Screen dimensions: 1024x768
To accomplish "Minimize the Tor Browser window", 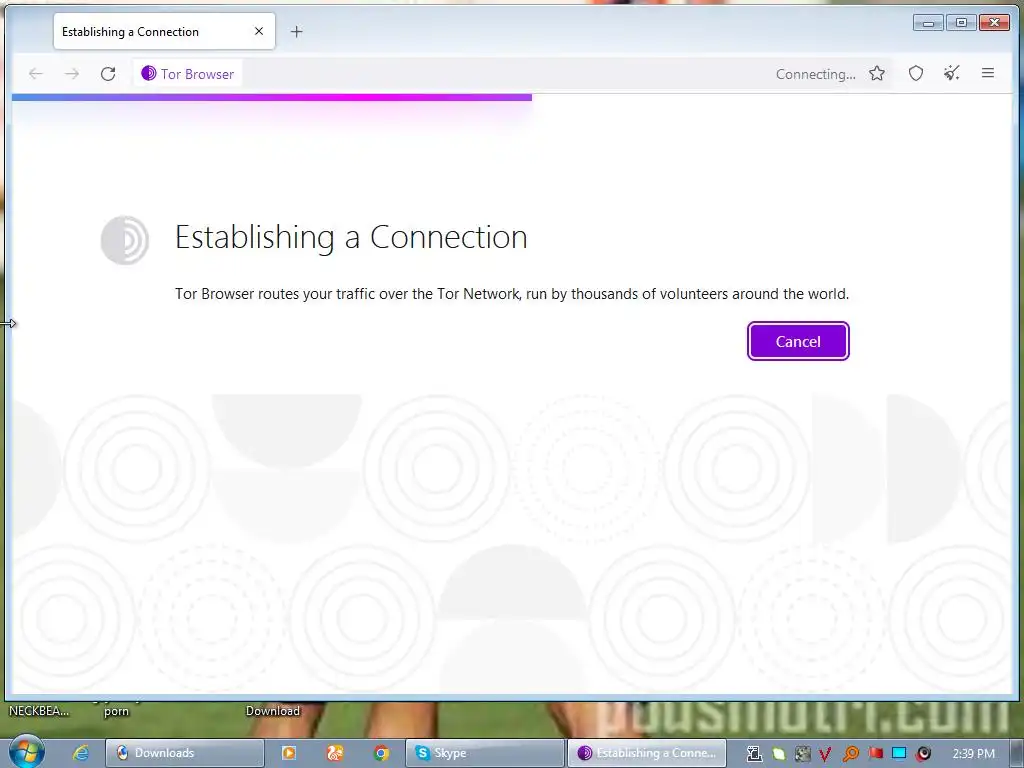I will click(928, 23).
